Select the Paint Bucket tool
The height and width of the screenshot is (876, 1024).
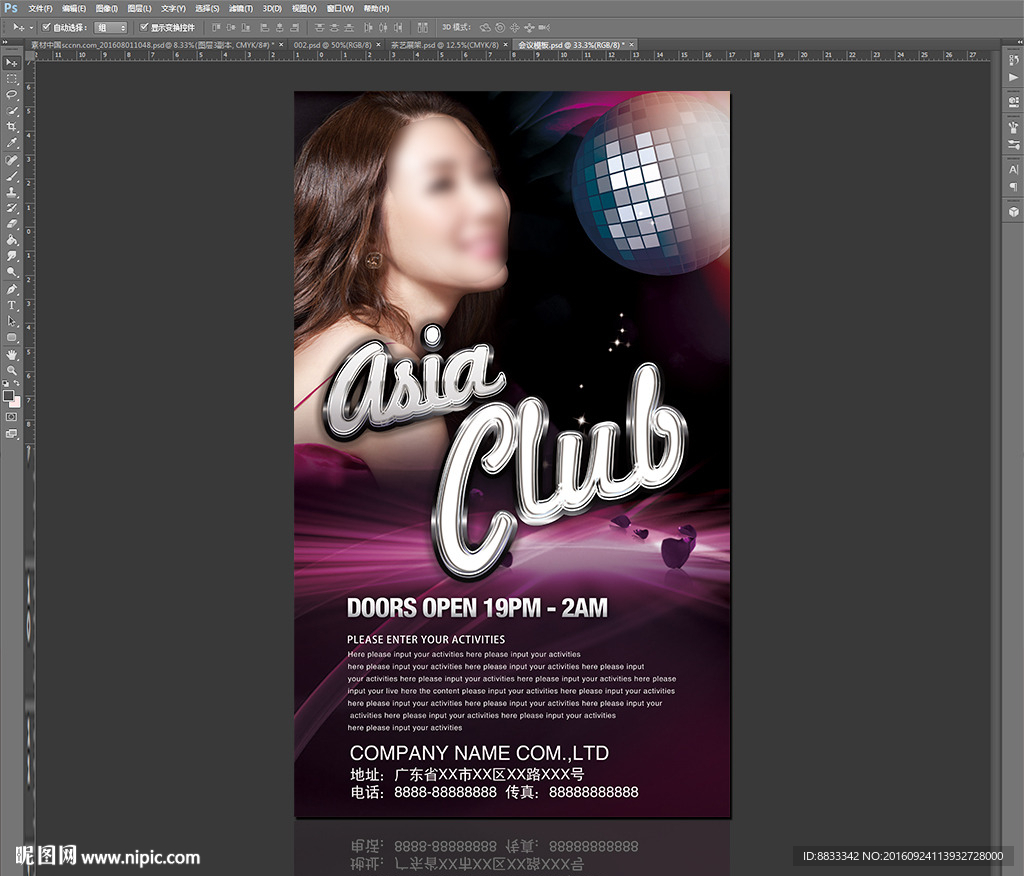12,240
